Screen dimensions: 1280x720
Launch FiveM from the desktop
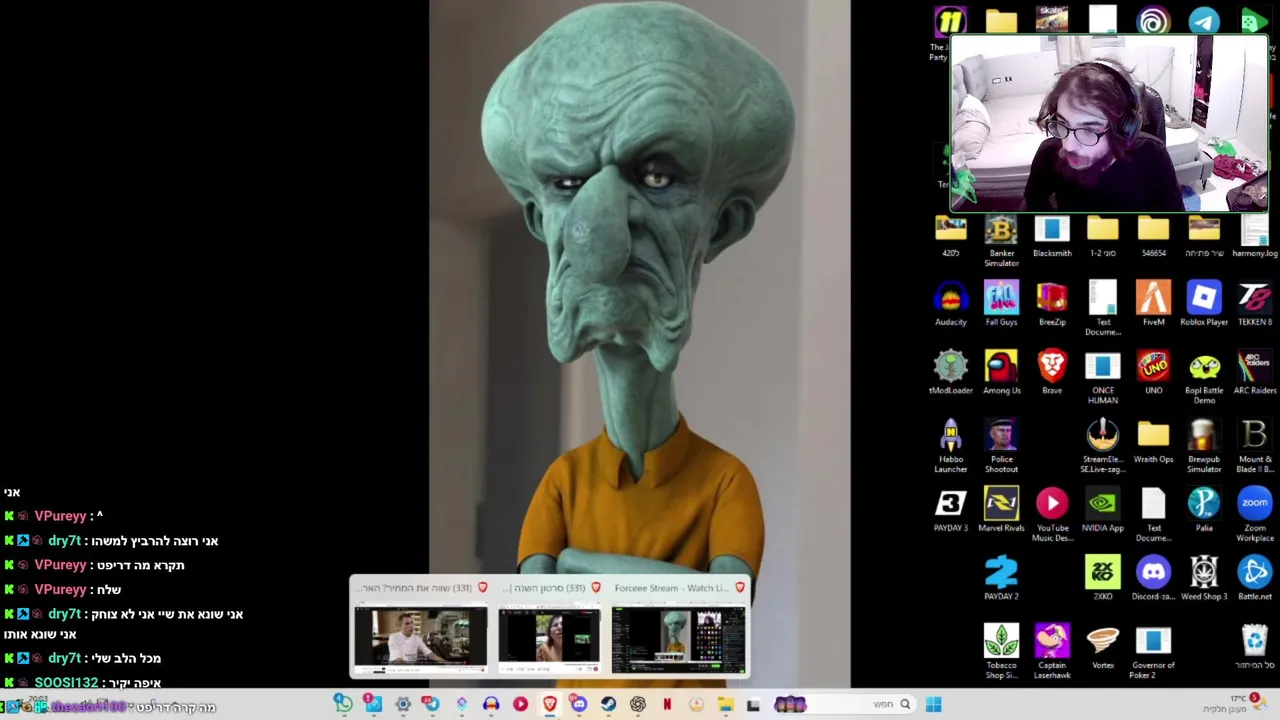tap(1153, 304)
